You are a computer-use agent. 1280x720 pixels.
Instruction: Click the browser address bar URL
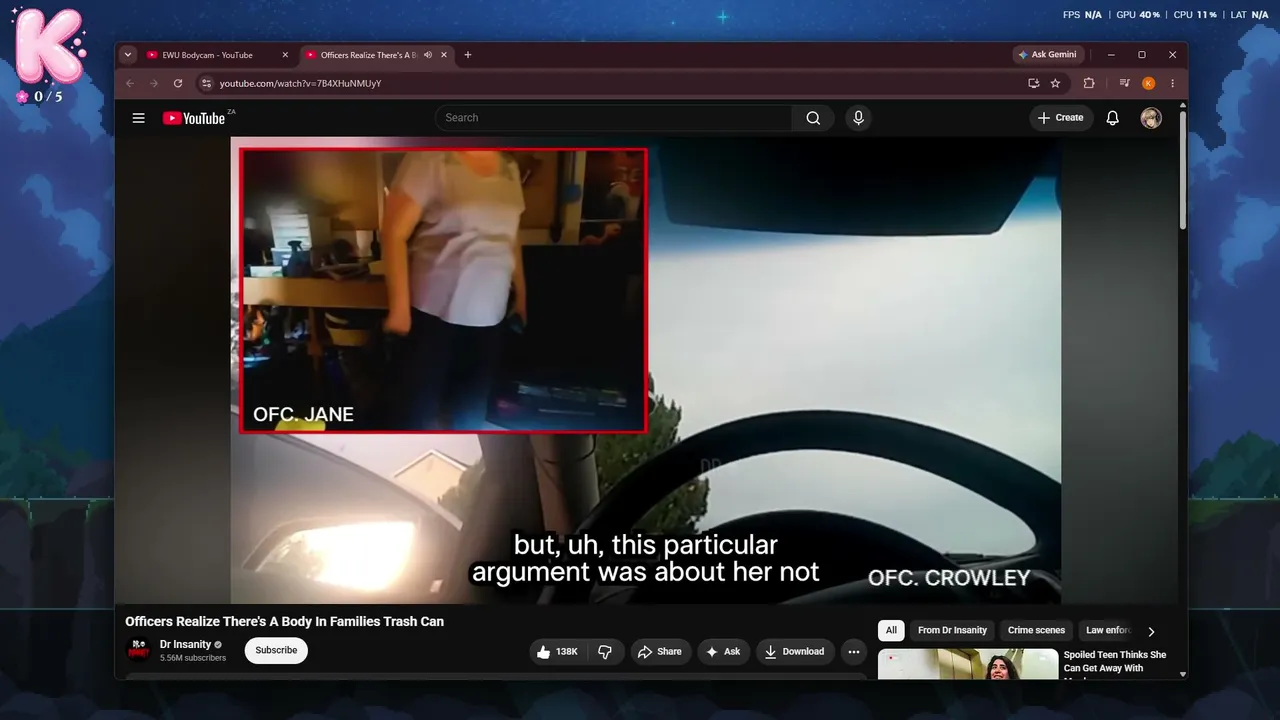click(x=300, y=83)
